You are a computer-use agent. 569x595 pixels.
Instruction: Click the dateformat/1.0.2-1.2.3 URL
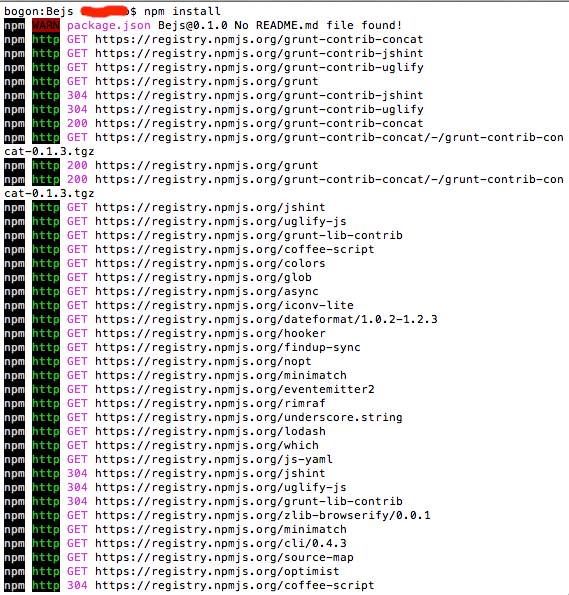click(266, 319)
